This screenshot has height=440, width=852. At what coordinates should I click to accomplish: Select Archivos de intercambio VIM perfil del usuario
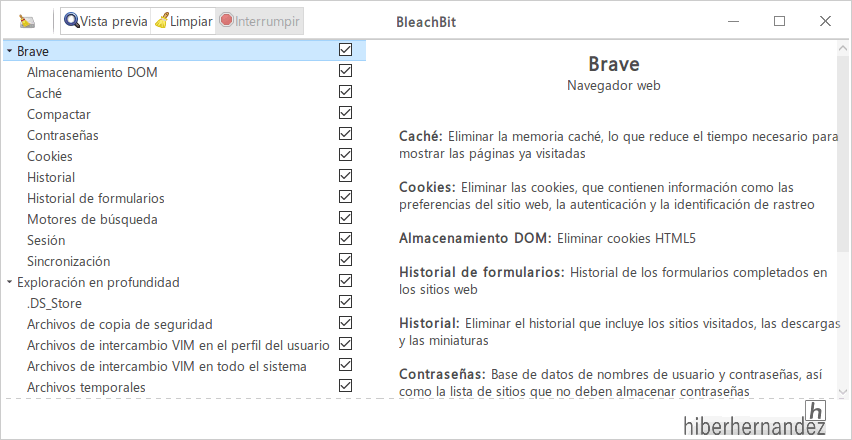[184, 345]
